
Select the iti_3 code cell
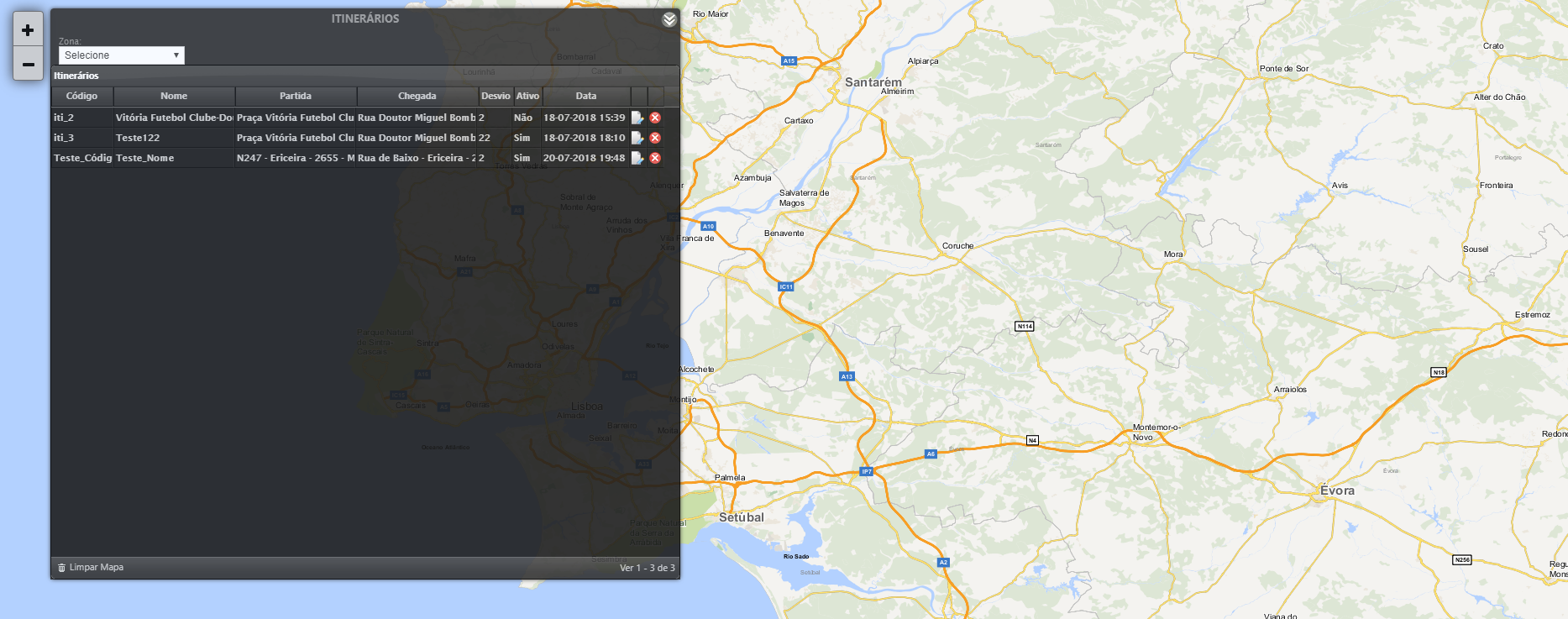pos(82,138)
